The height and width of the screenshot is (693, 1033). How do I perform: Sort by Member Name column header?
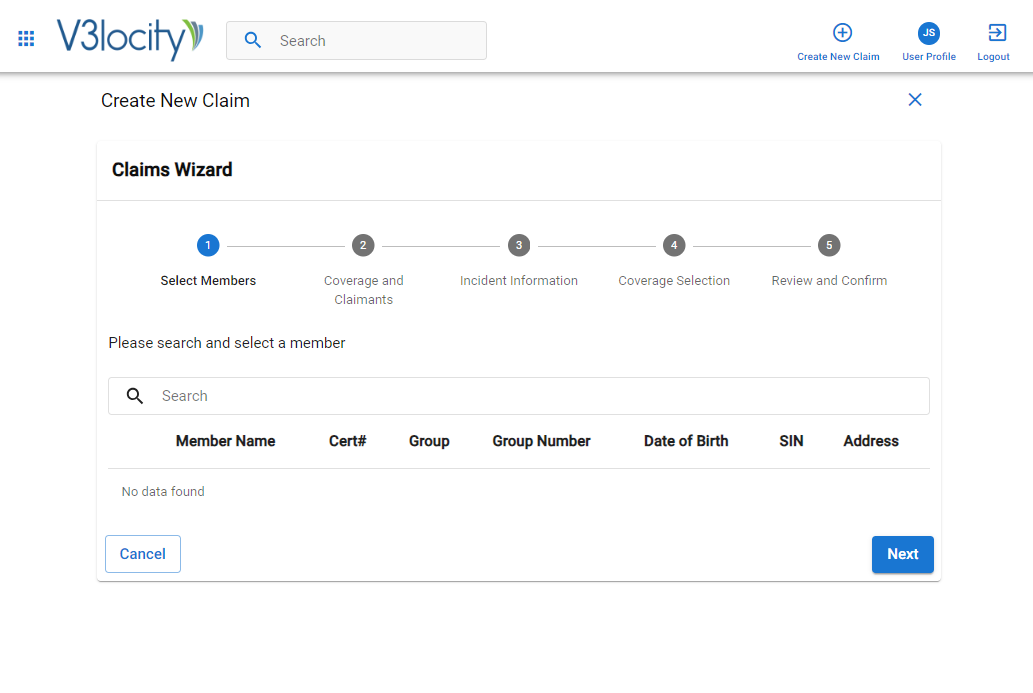pos(225,441)
